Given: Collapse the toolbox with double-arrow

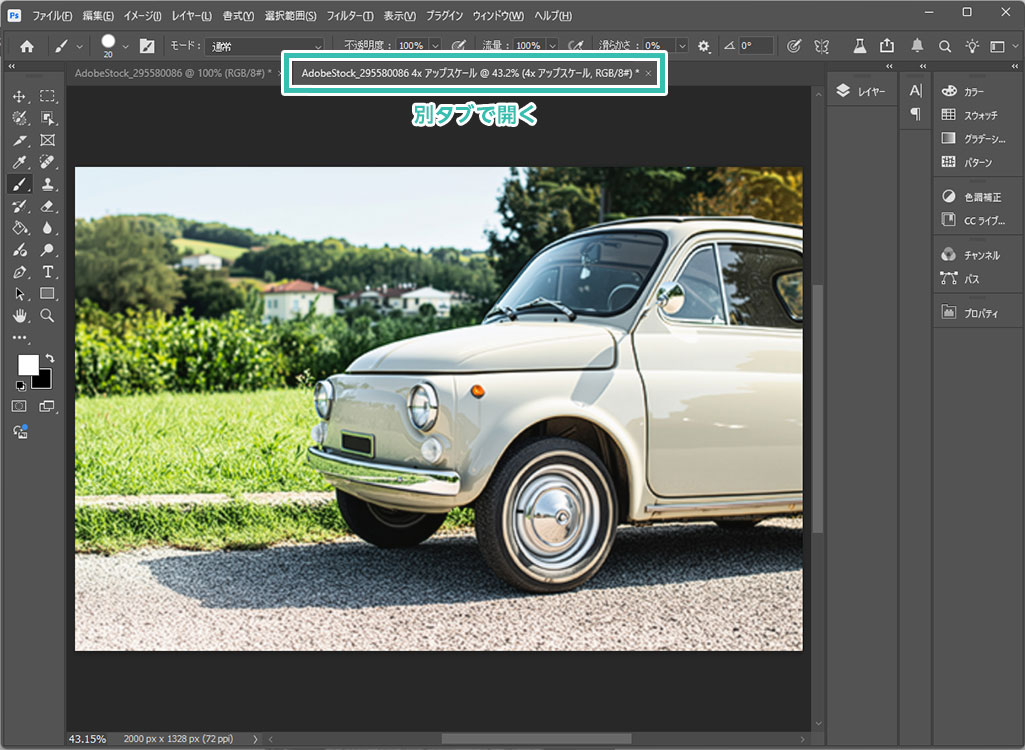Looking at the screenshot, I should pos(11,66).
